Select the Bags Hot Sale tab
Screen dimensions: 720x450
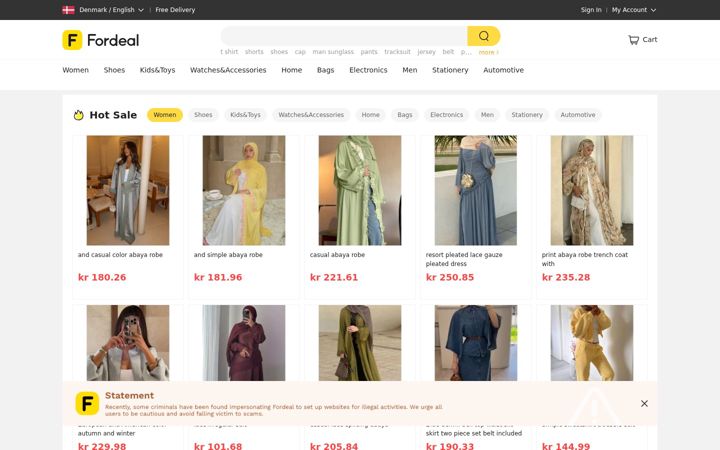[x=405, y=115]
